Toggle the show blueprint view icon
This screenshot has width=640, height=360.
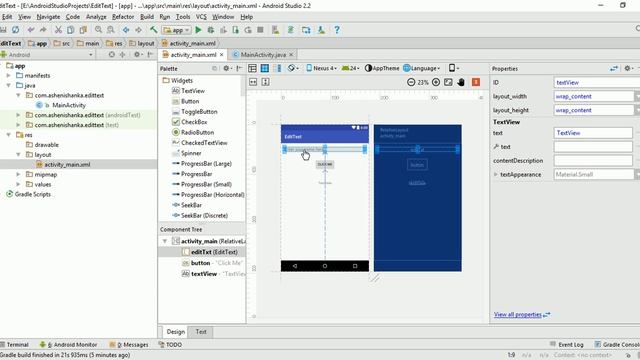[264, 68]
